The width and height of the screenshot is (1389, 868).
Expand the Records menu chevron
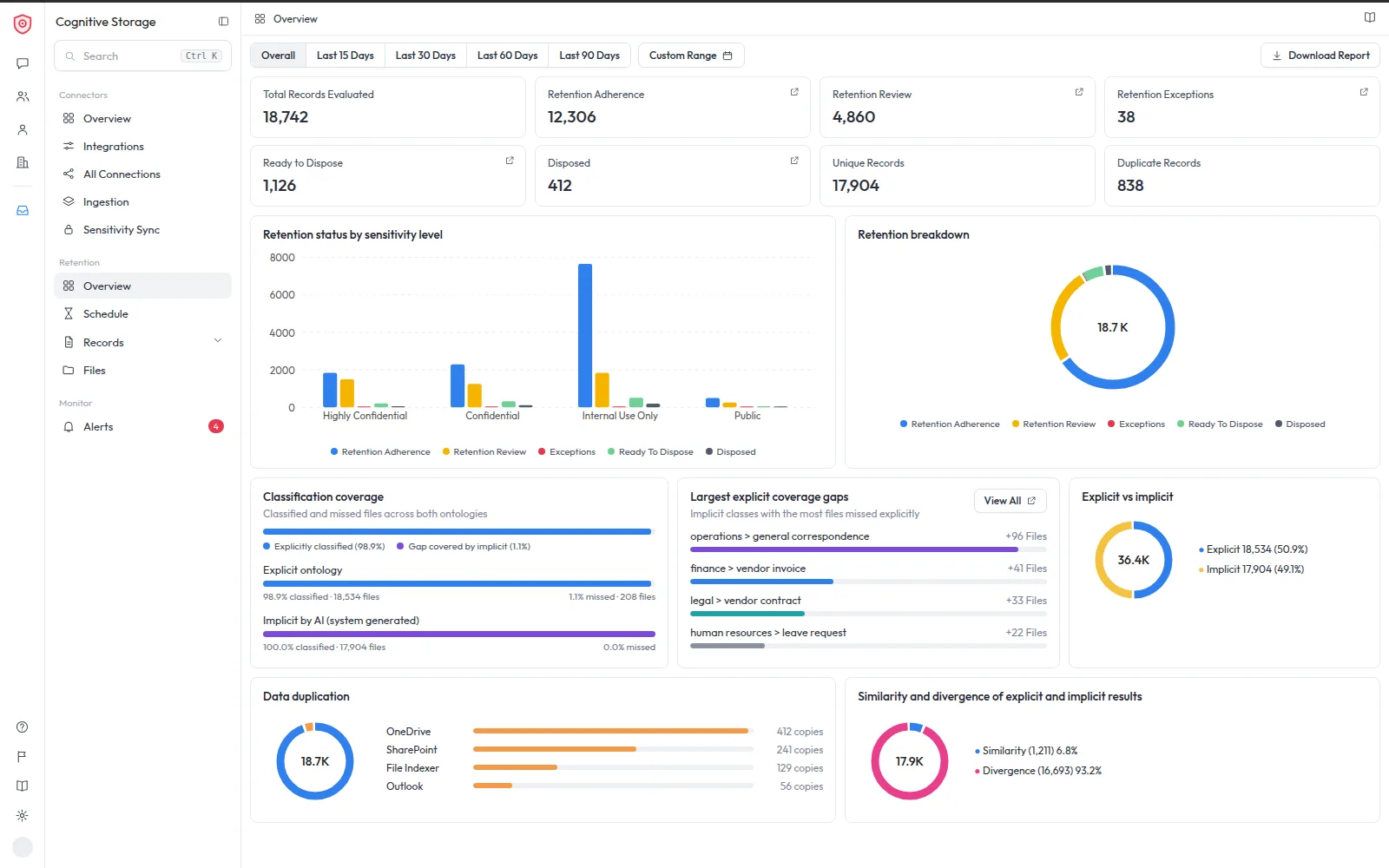[x=218, y=340]
